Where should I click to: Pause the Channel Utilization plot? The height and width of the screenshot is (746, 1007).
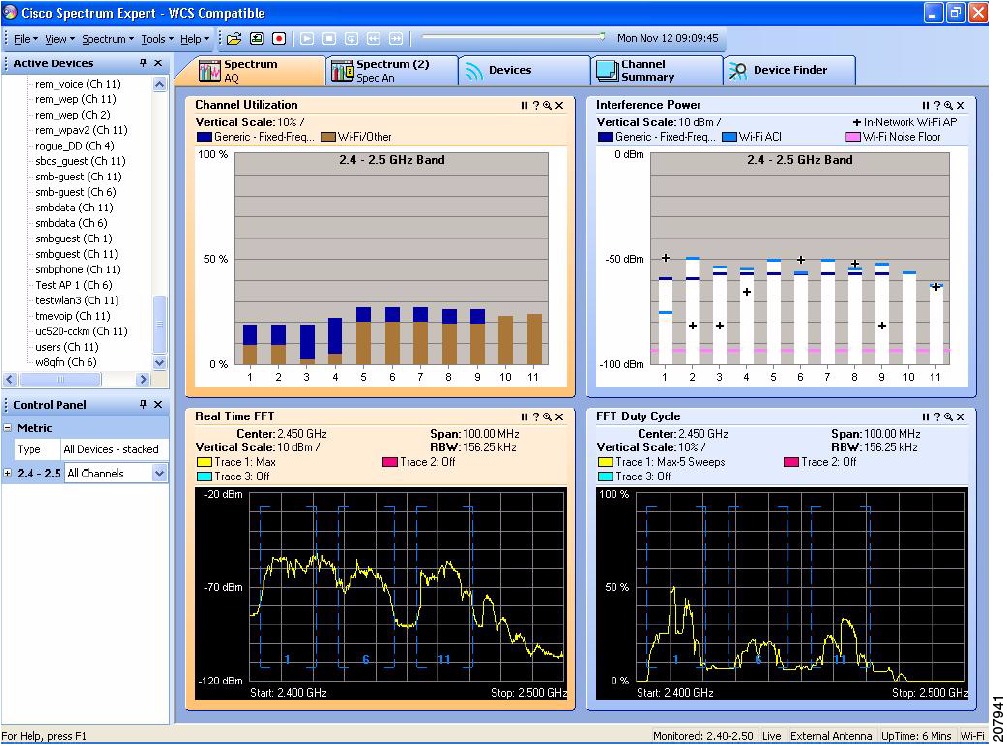[x=524, y=105]
